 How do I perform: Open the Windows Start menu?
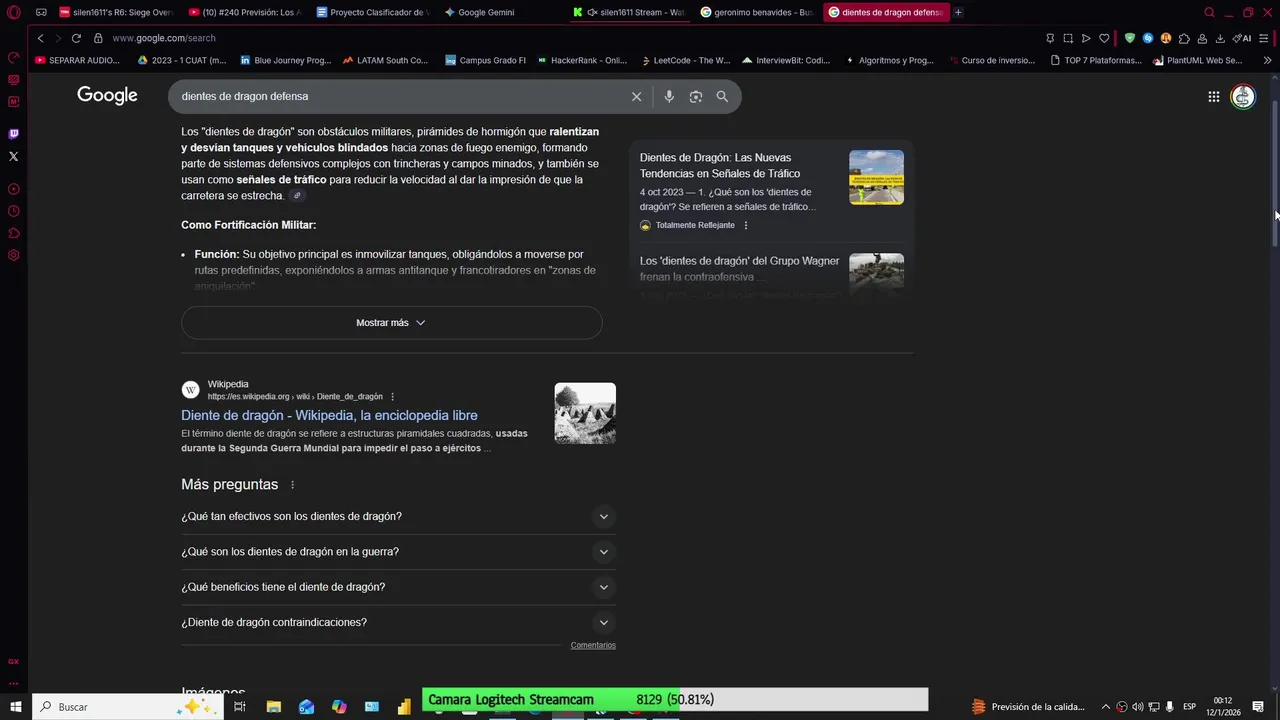click(16, 707)
